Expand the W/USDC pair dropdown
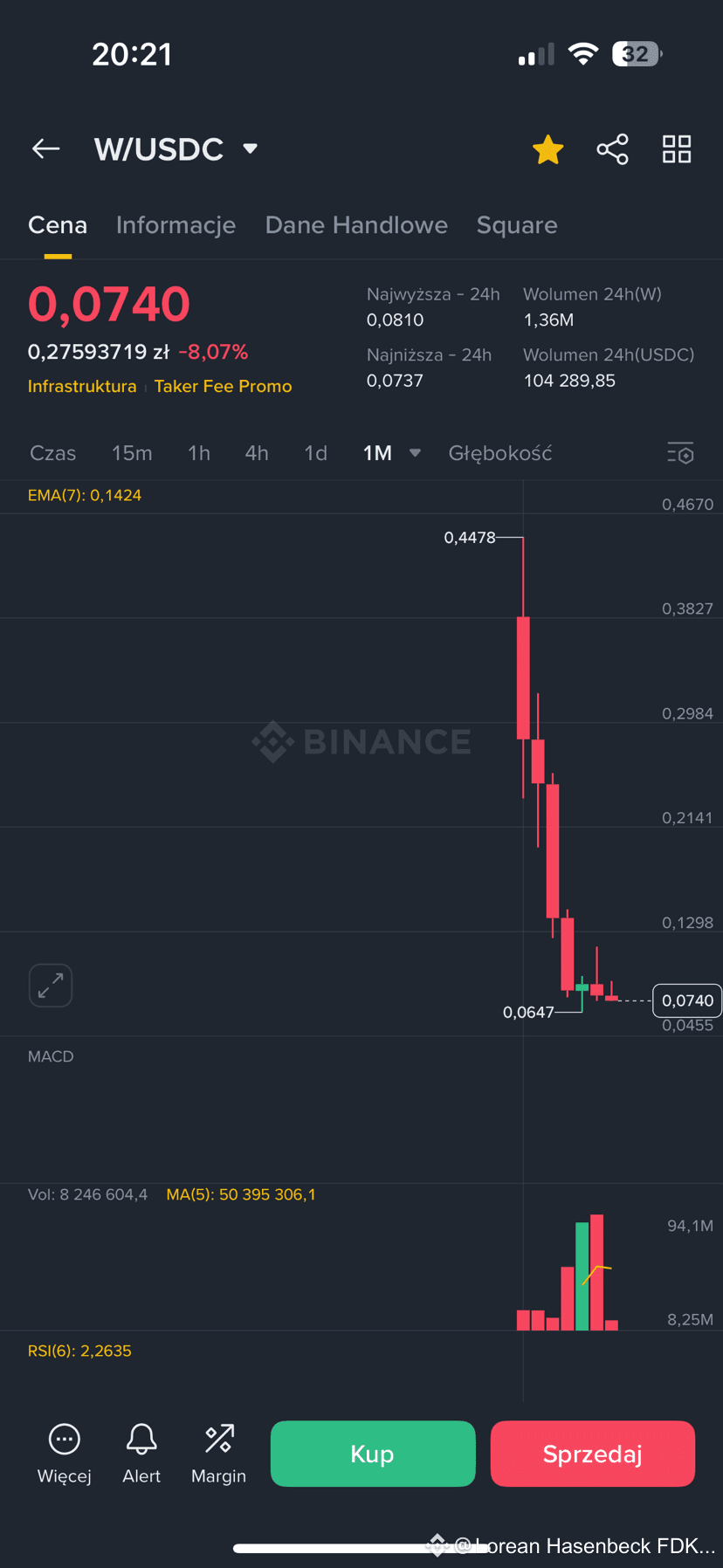 click(x=251, y=149)
